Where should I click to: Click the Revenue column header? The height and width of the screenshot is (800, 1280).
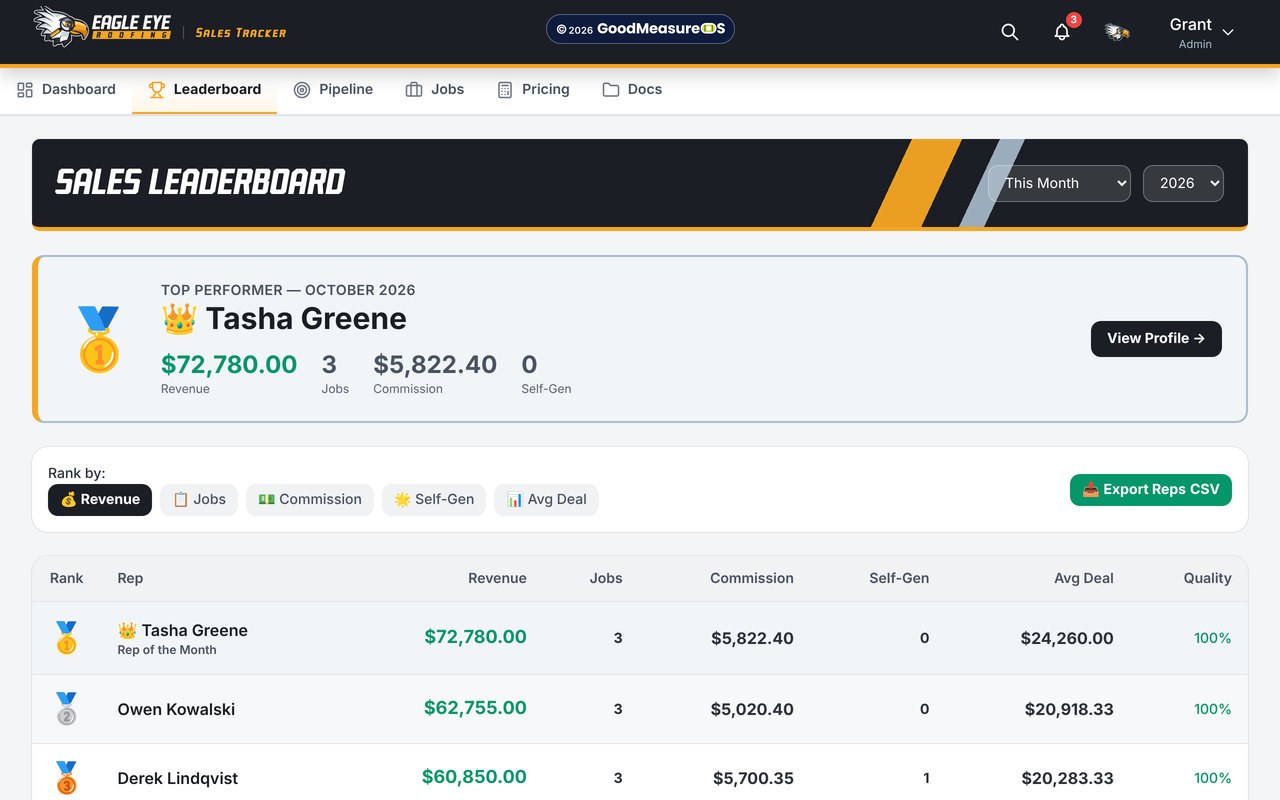[x=497, y=578]
